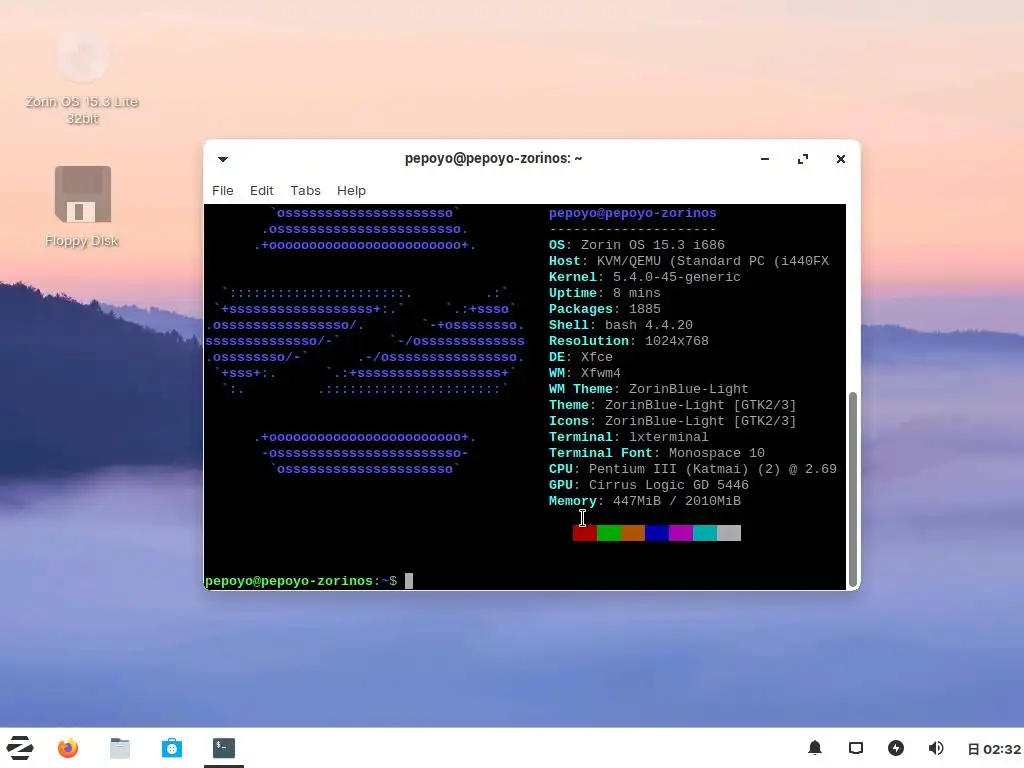The image size is (1024, 768).
Task: Click the terminal vertical scrollbar
Action: click(x=852, y=488)
